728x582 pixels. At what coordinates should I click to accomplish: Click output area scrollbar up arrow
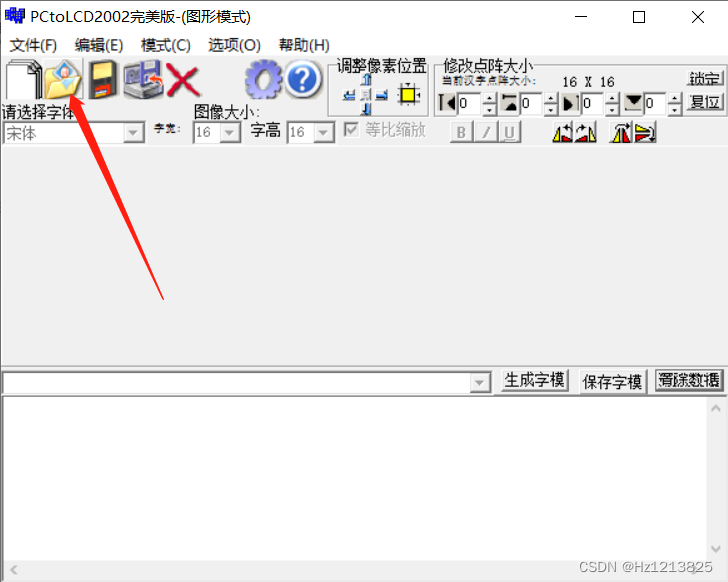point(715,408)
